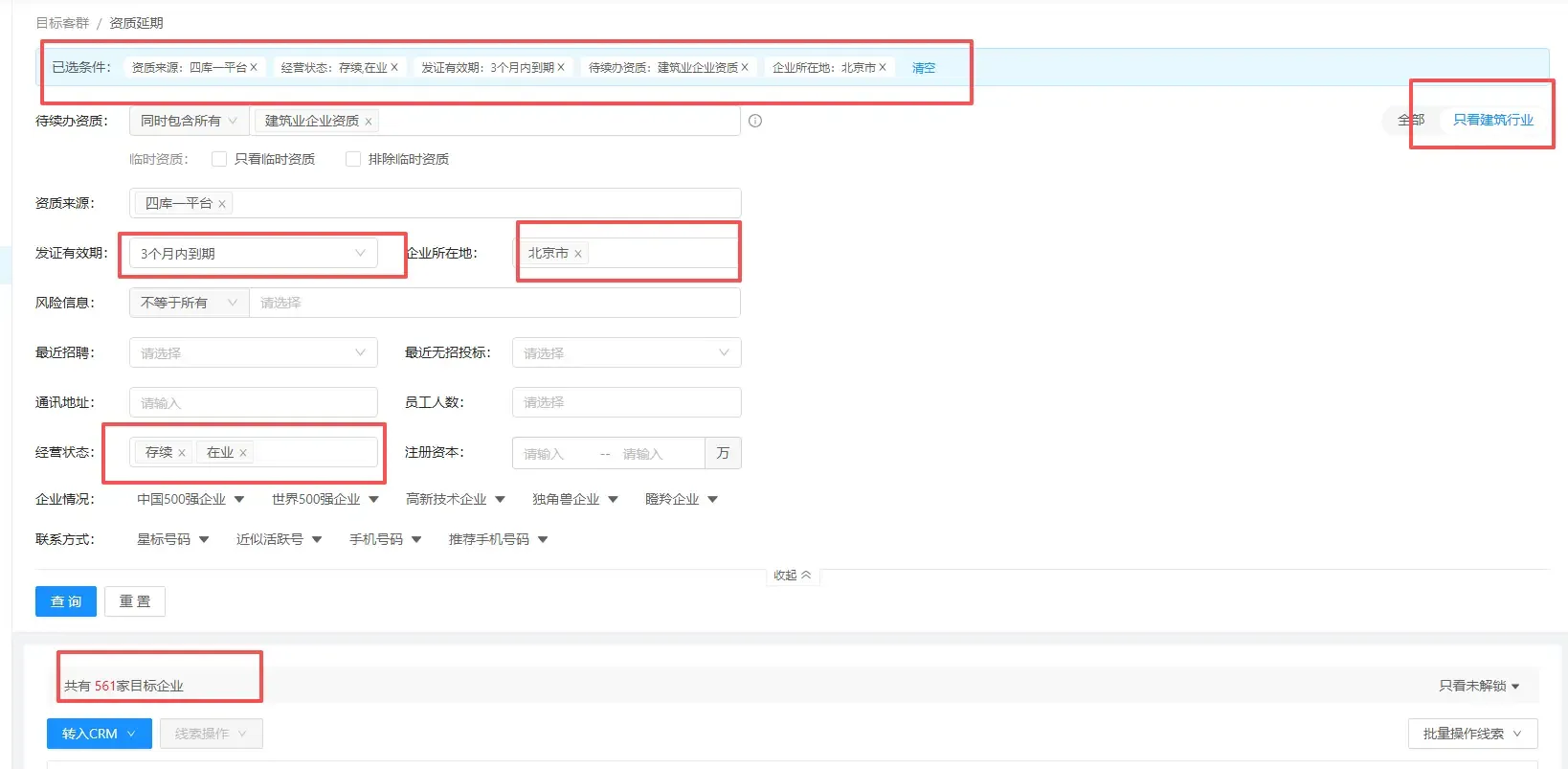
Task: Open 员工人数 dropdown
Action: click(627, 402)
